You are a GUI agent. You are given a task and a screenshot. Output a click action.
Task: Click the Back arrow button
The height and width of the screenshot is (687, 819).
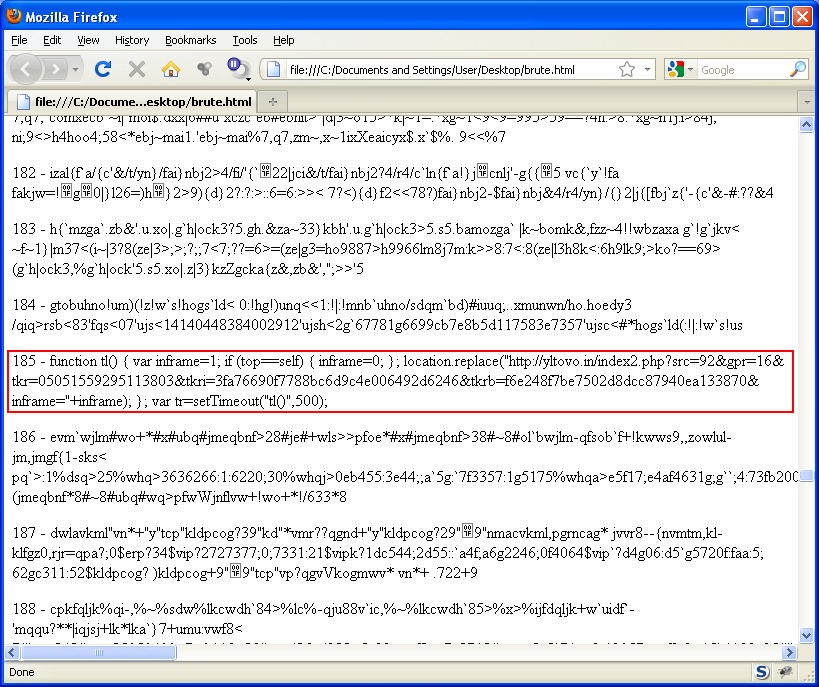tap(26, 69)
